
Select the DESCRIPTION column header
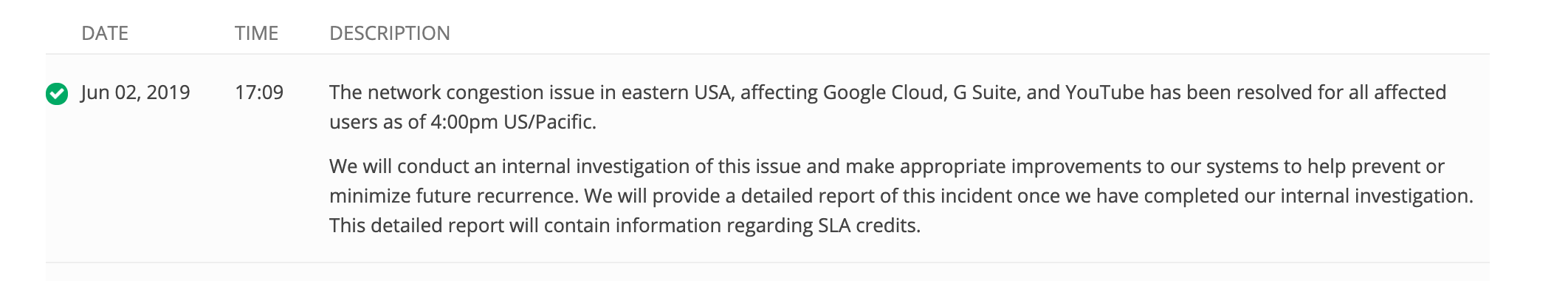[390, 33]
